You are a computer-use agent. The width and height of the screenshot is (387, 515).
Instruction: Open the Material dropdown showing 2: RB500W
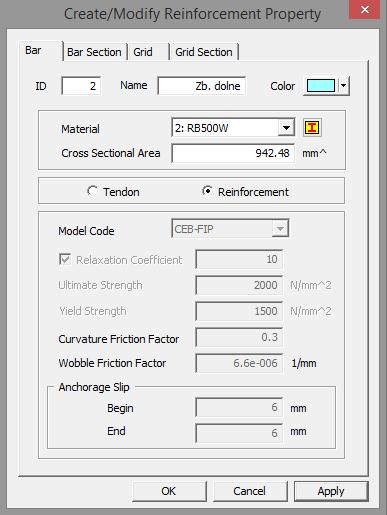coord(286,128)
